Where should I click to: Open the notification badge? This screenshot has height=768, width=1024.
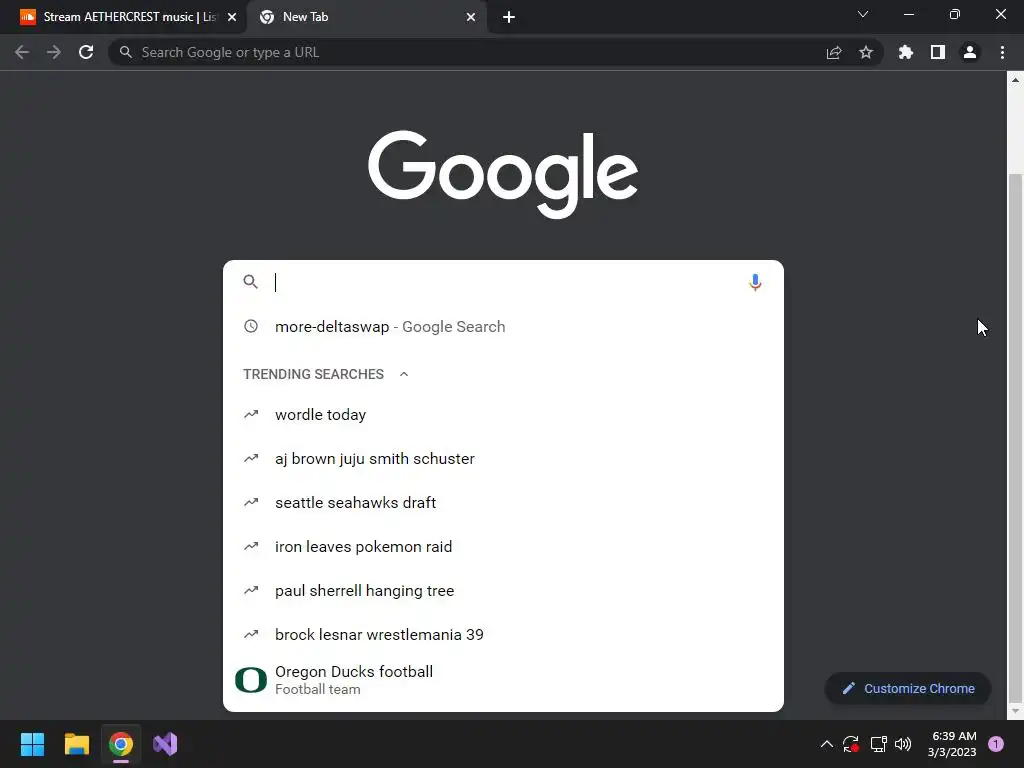click(996, 744)
